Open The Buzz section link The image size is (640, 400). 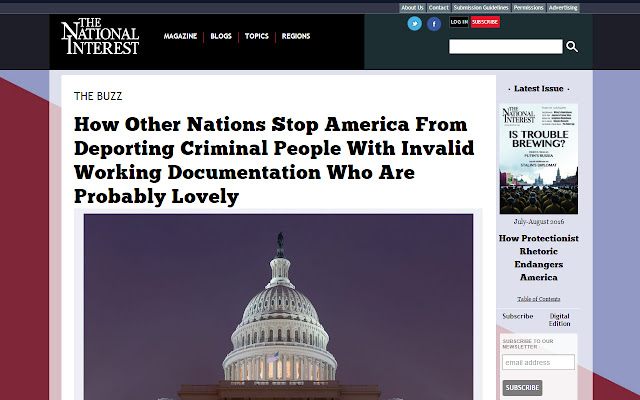(98, 96)
